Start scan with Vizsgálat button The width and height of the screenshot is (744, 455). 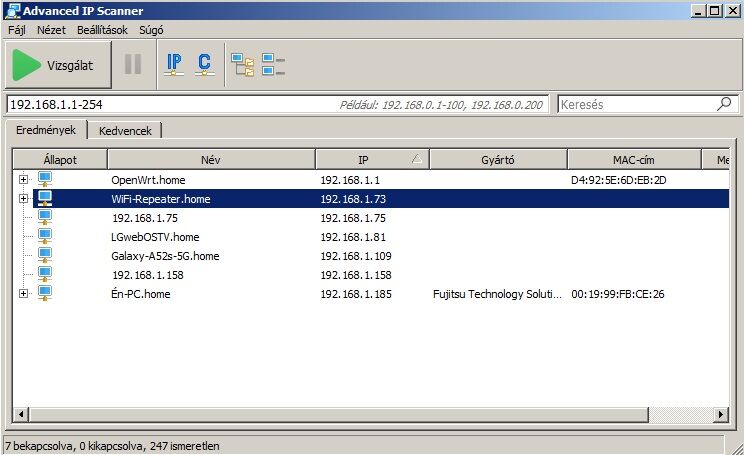[58, 65]
